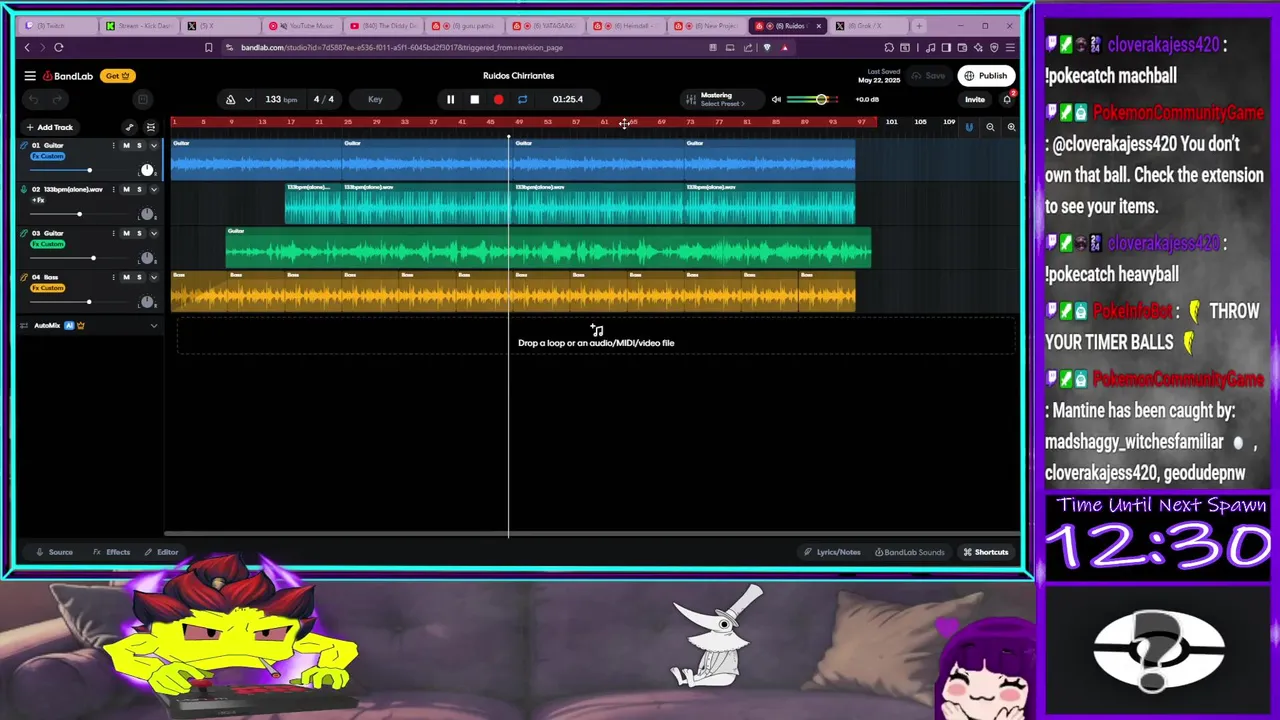
Task: Add Fx to track 02
Action: [x=39, y=200]
